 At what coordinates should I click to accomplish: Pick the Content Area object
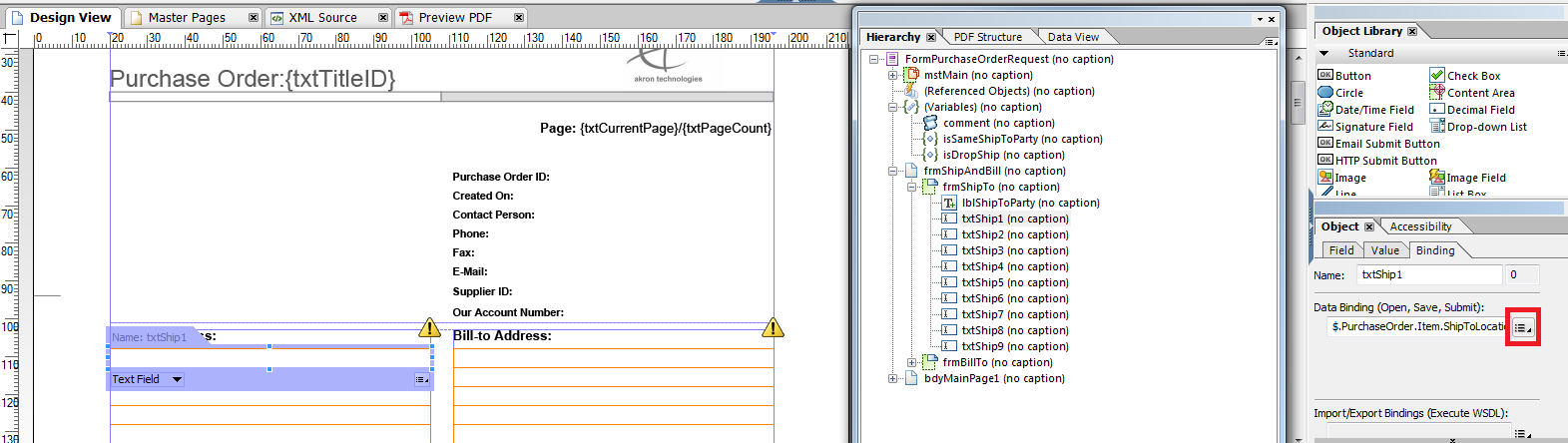pos(1472,93)
